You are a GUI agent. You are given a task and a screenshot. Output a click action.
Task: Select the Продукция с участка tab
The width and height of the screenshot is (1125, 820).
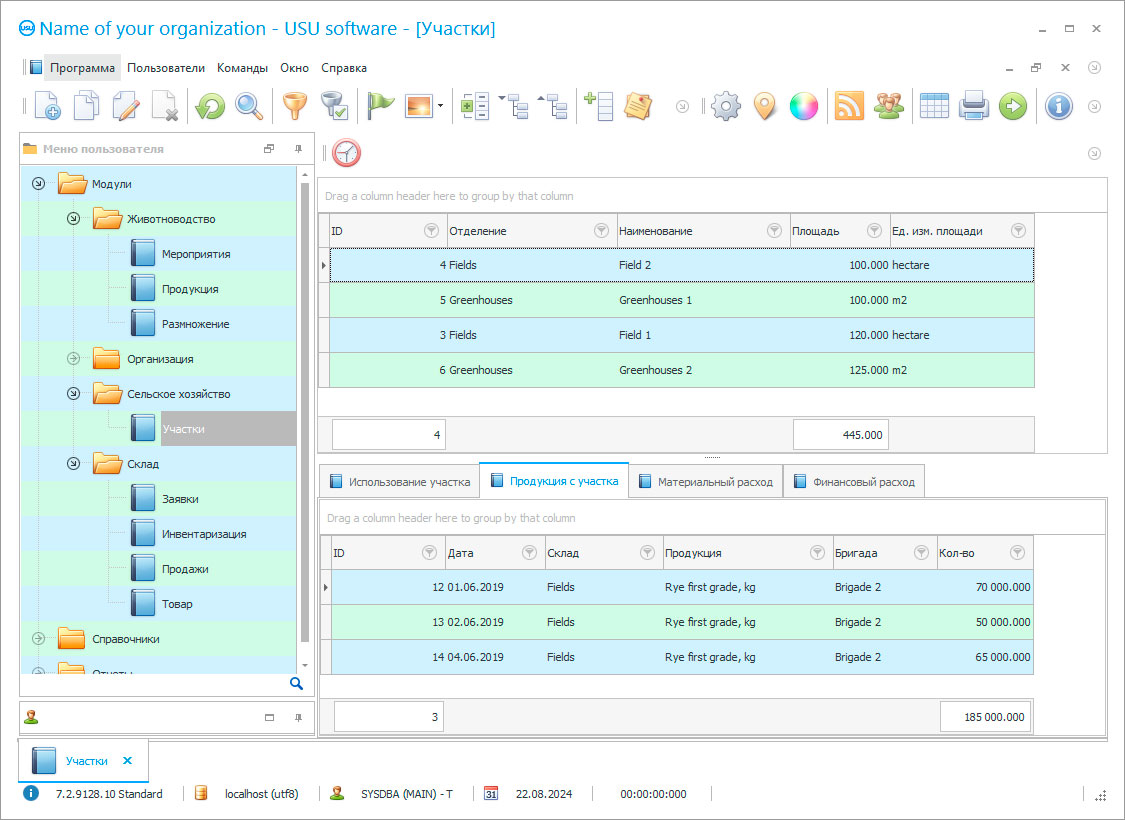(554, 481)
